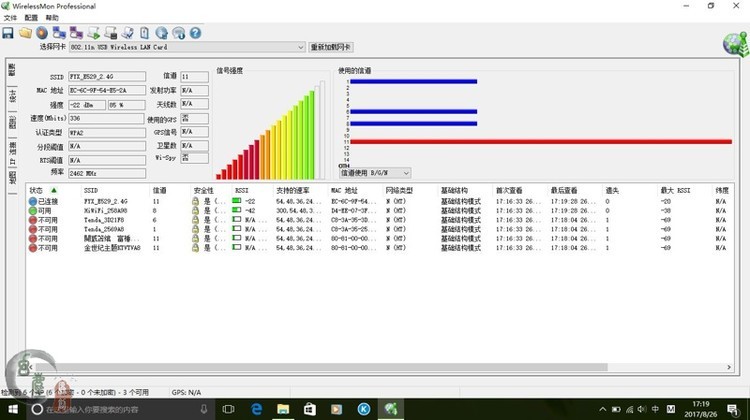Open Windows Start menu
Viewport: 750px width, 420px height.
(x=13, y=409)
